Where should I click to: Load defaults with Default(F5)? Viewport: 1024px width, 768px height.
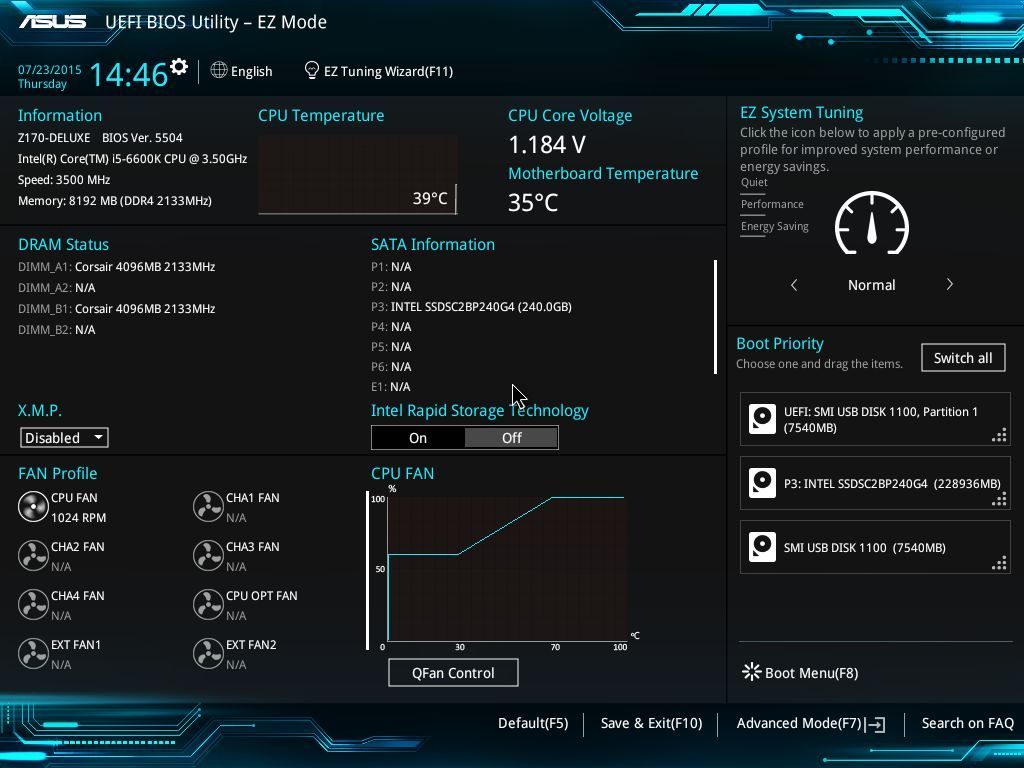(533, 723)
